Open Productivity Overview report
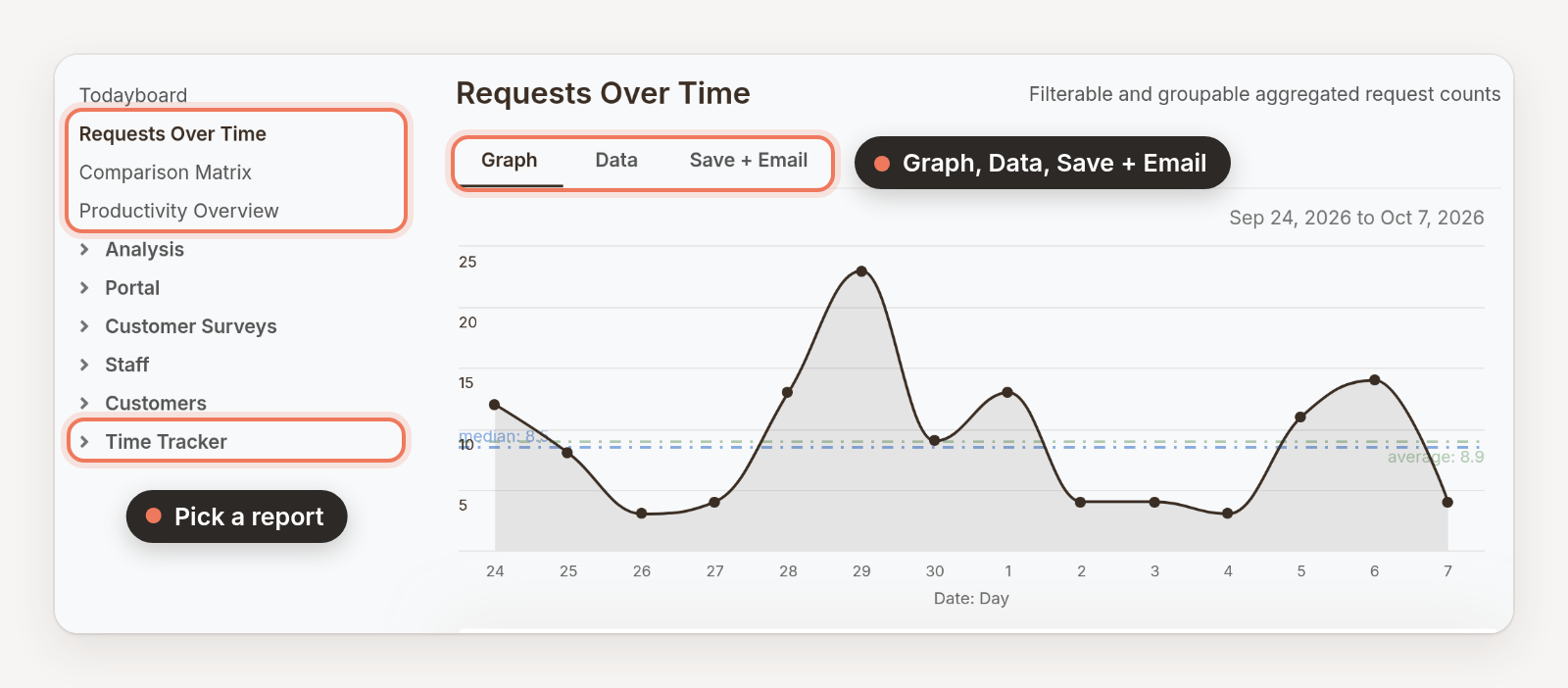 (x=179, y=211)
